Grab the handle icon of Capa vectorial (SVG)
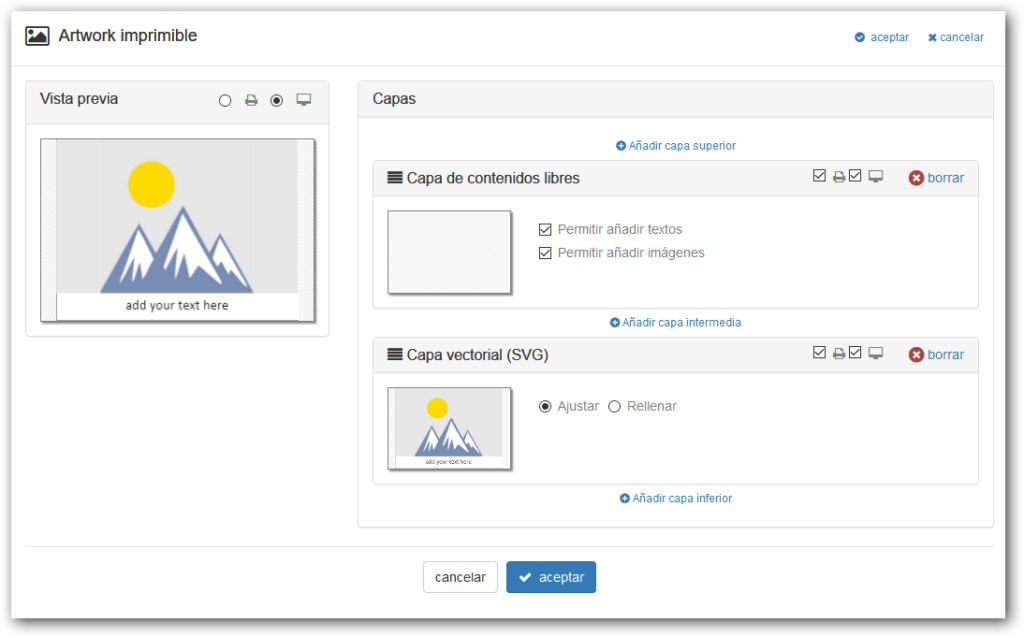The height and width of the screenshot is (637, 1024). pyautogui.click(x=394, y=355)
